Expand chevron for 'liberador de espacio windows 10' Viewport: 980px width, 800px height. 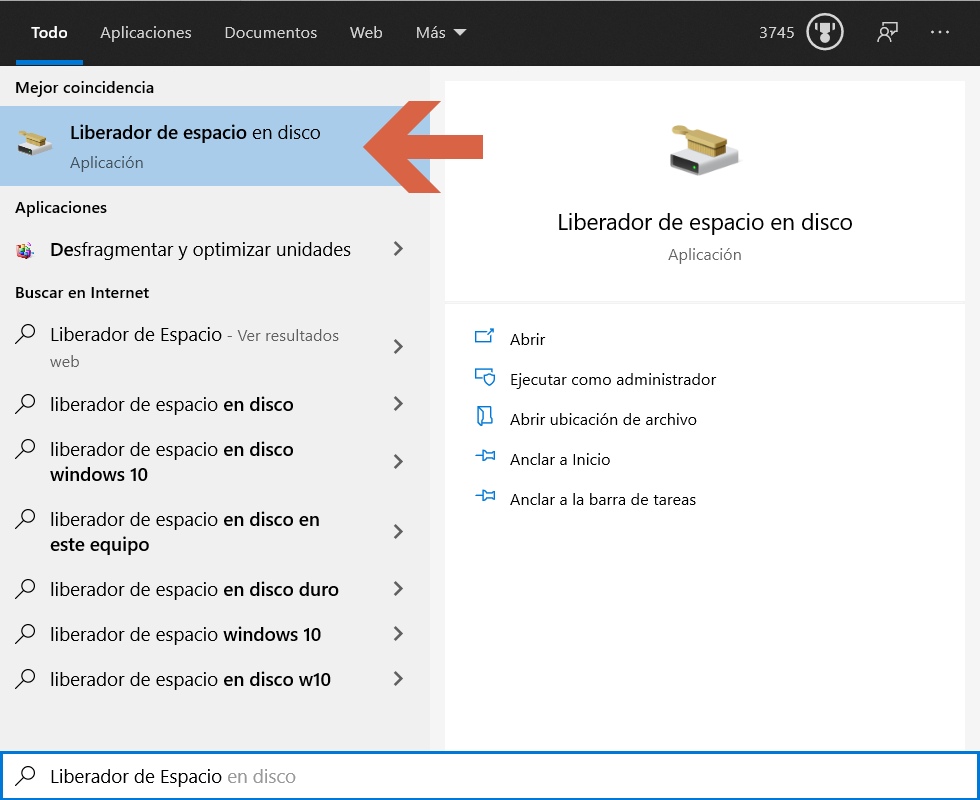[x=398, y=634]
